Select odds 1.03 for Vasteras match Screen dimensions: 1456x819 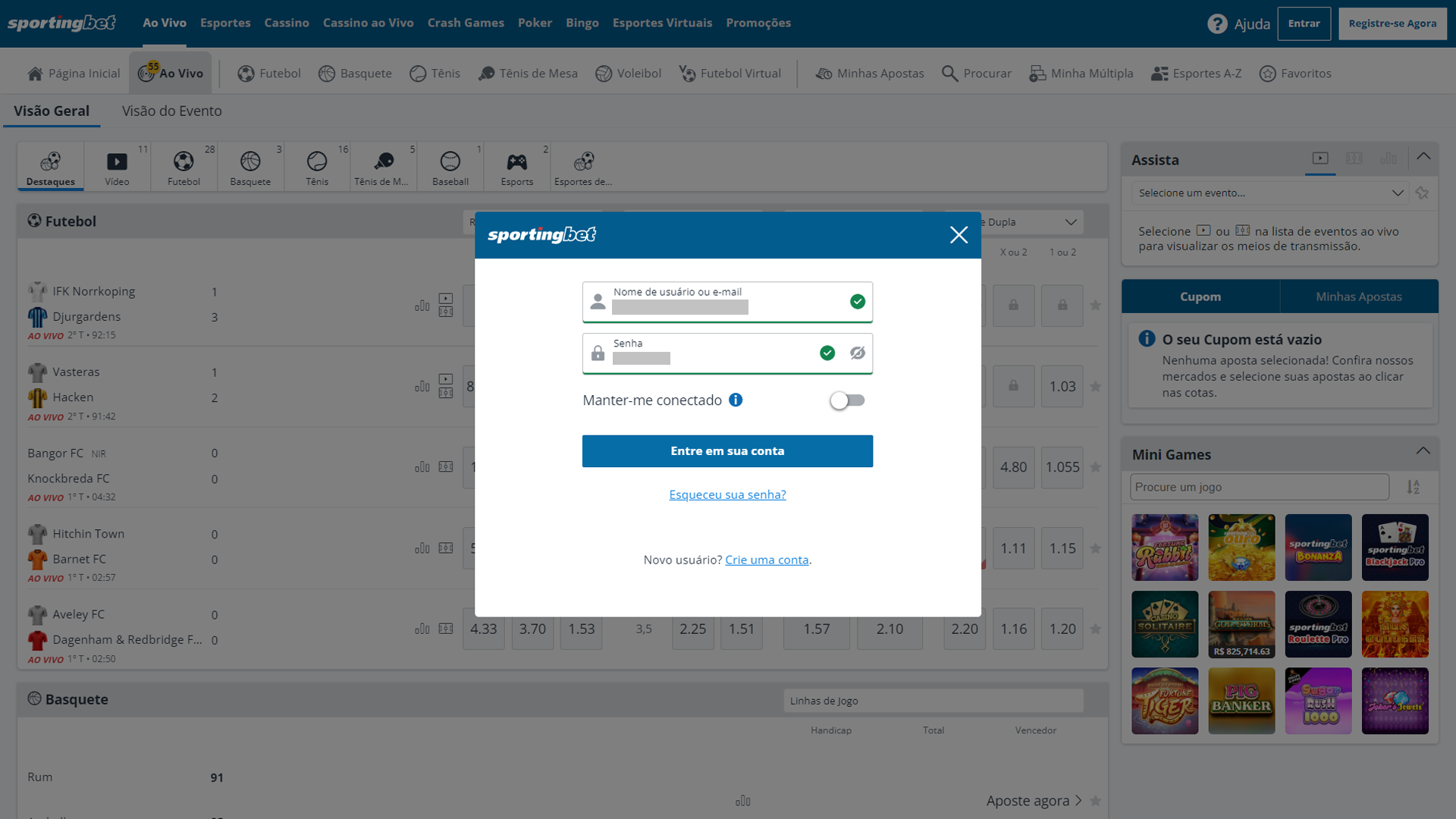tap(1062, 387)
